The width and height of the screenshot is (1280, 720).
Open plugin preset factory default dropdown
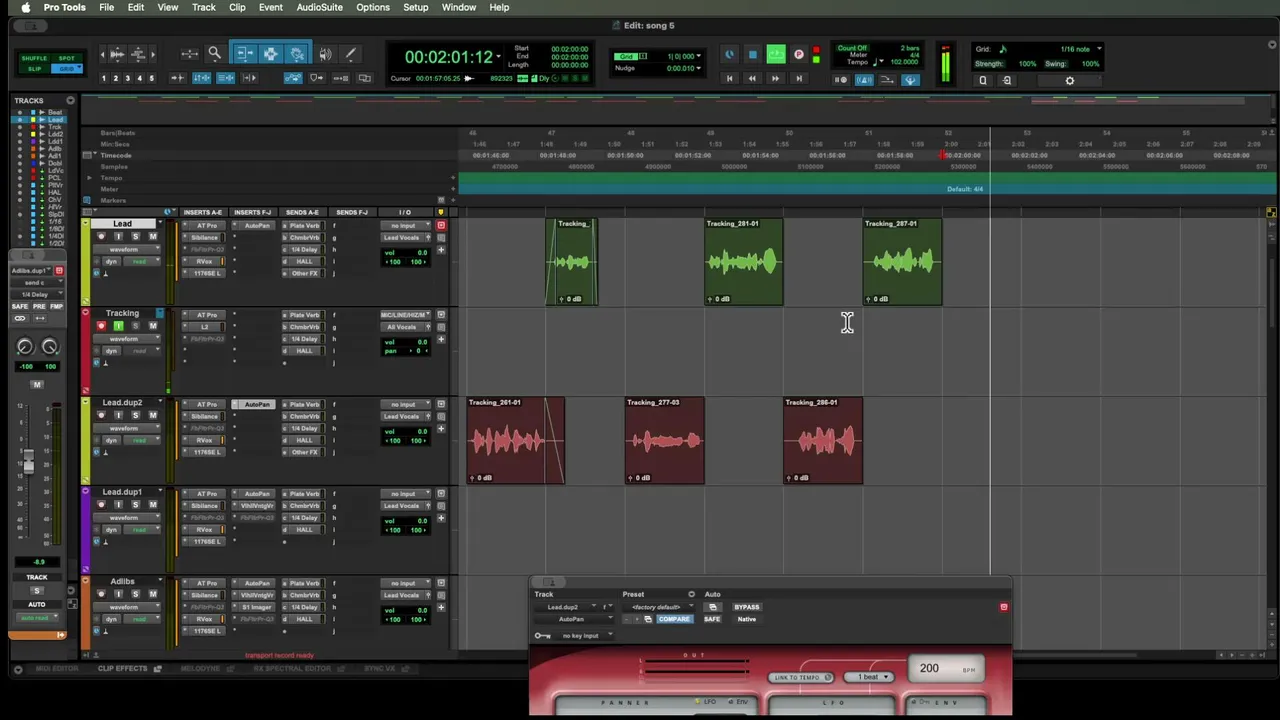(x=657, y=607)
